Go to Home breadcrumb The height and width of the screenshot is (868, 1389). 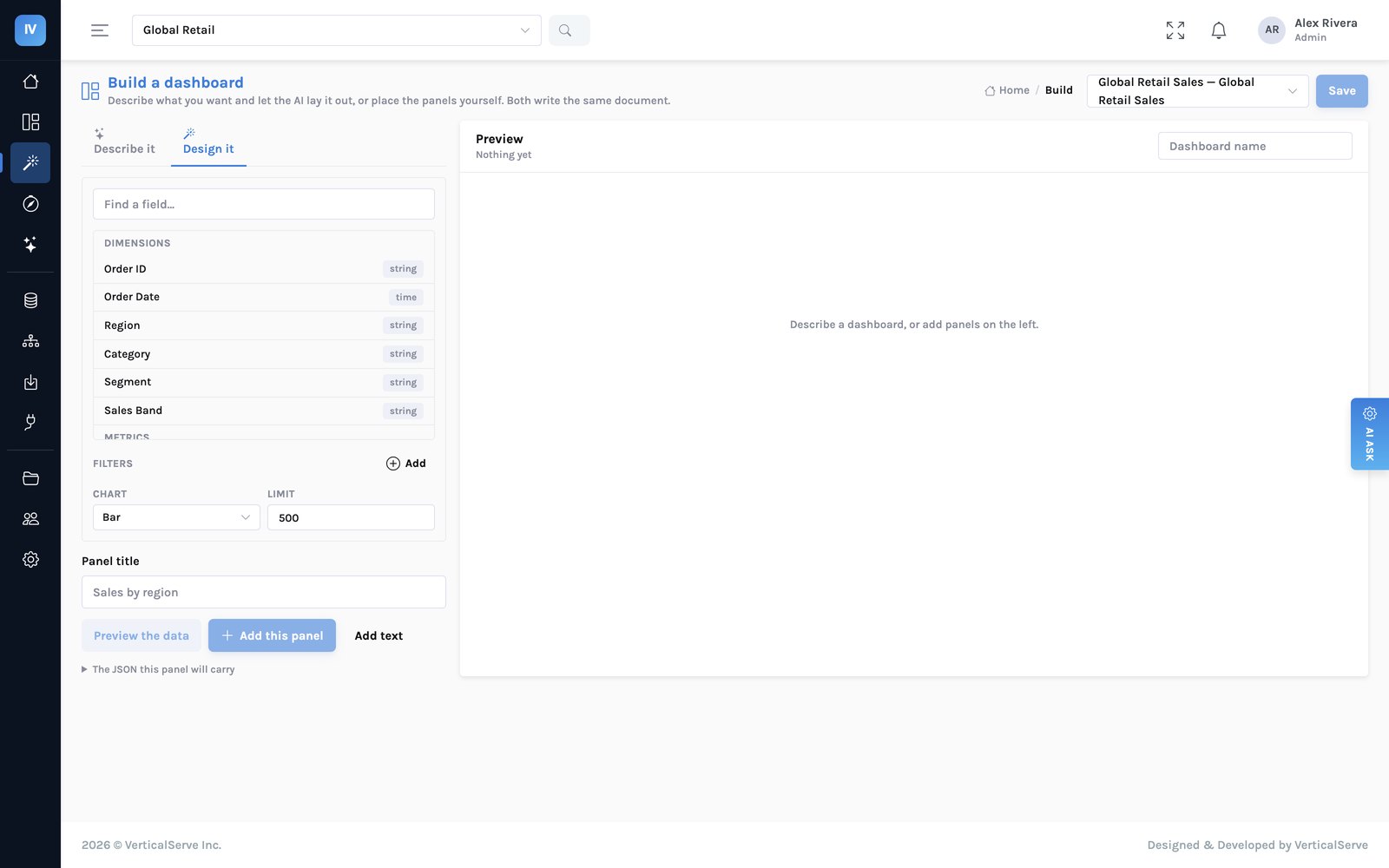point(1007,90)
